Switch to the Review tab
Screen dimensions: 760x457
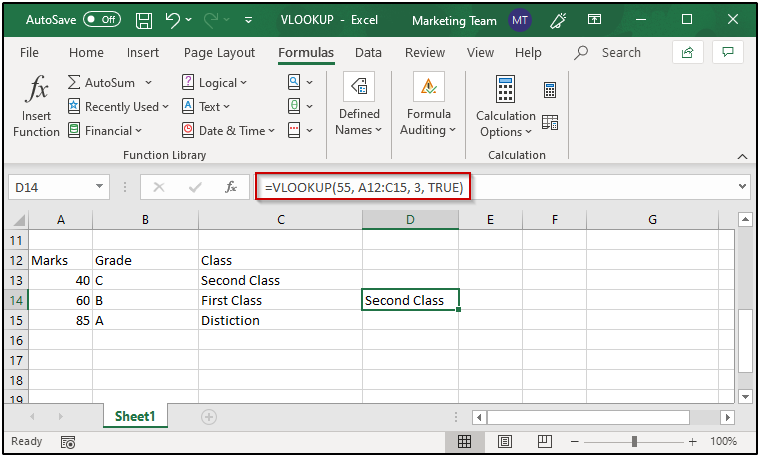click(x=425, y=52)
